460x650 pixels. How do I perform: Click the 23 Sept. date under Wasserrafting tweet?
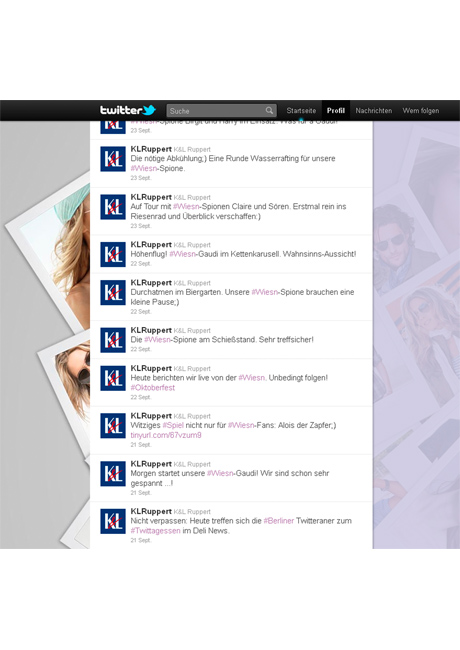141,178
